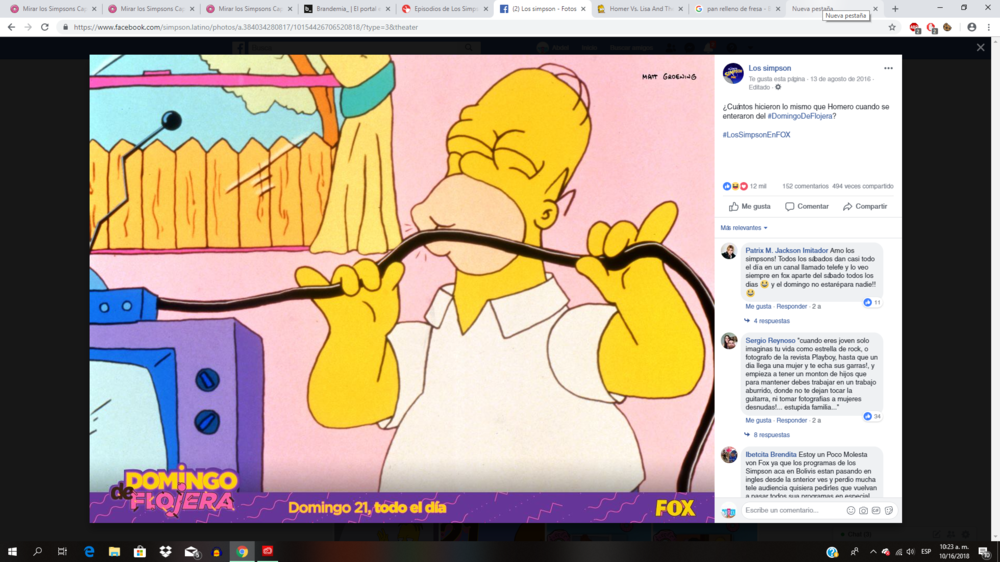
Task: Reply to Patrix M. Jackson's comment
Action: coord(791,307)
